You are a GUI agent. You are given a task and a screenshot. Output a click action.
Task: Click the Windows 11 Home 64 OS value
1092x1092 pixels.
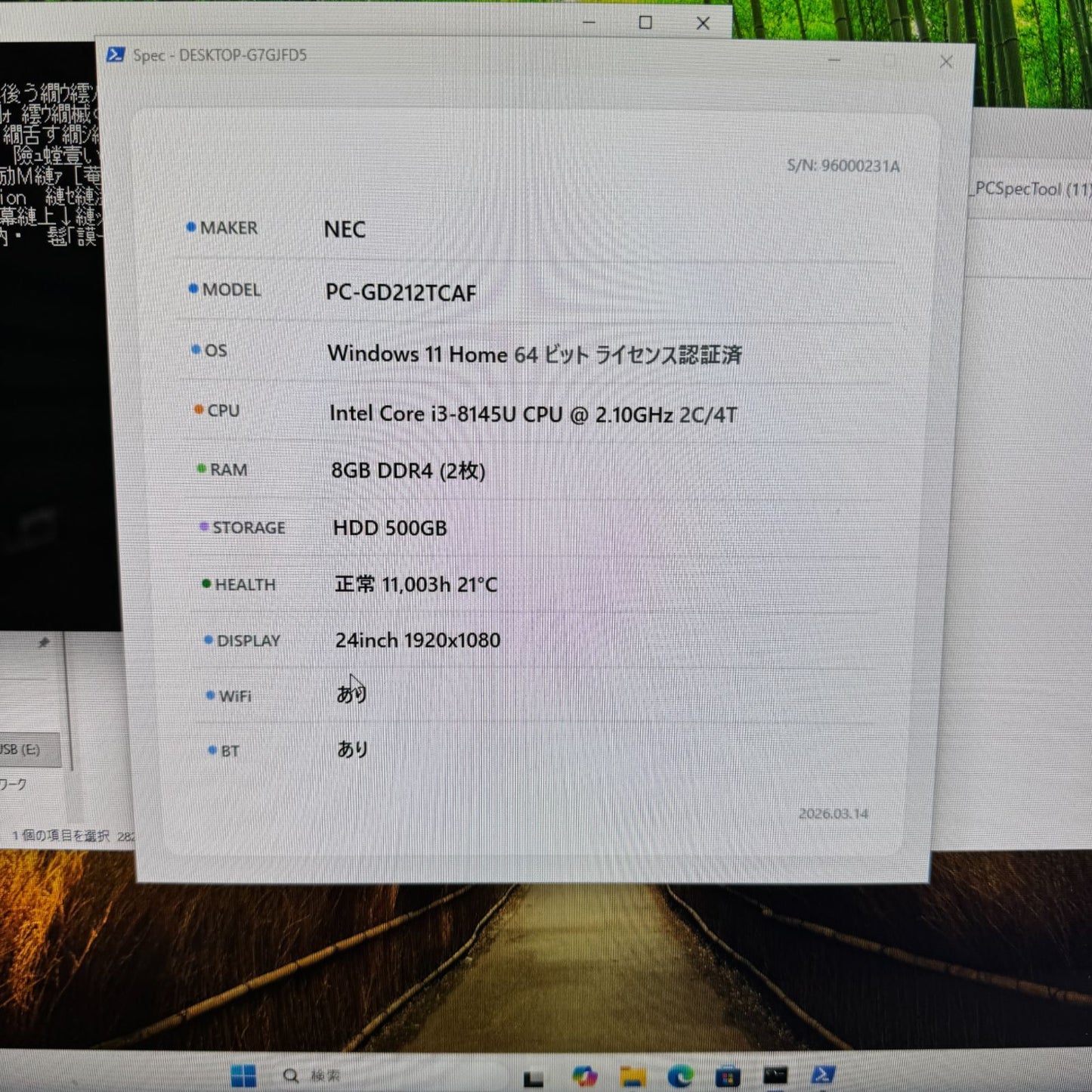(x=534, y=354)
